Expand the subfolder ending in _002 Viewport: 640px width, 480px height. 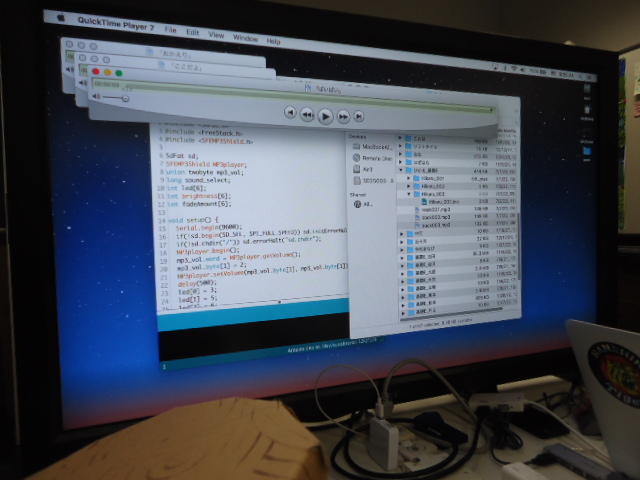pos(409,186)
